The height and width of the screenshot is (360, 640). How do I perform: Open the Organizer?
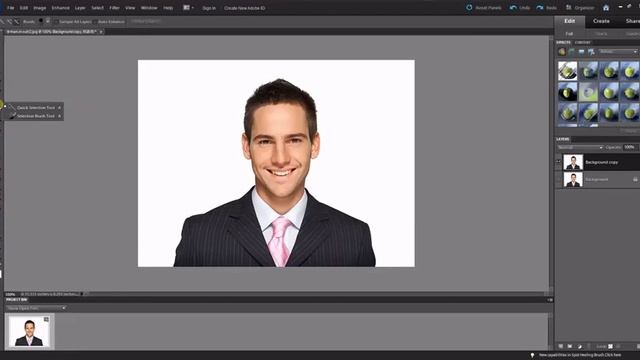[x=580, y=8]
